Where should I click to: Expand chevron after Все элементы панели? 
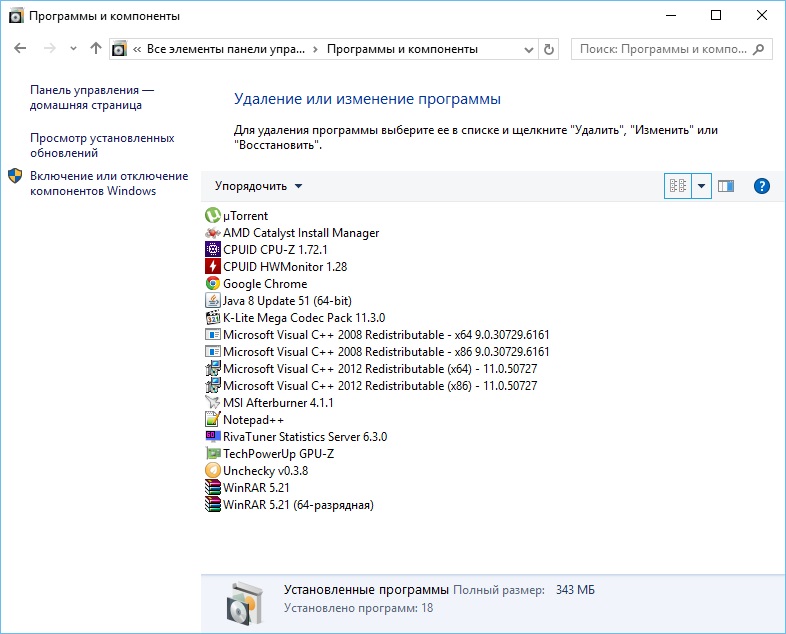[x=315, y=49]
